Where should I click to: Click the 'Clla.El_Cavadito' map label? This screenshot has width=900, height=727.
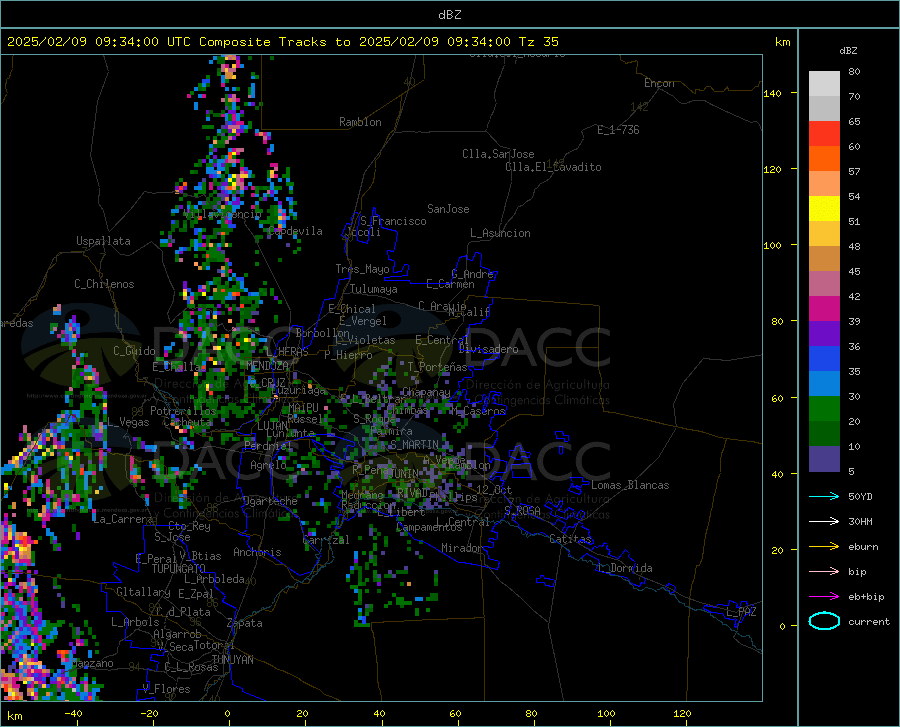553,167
